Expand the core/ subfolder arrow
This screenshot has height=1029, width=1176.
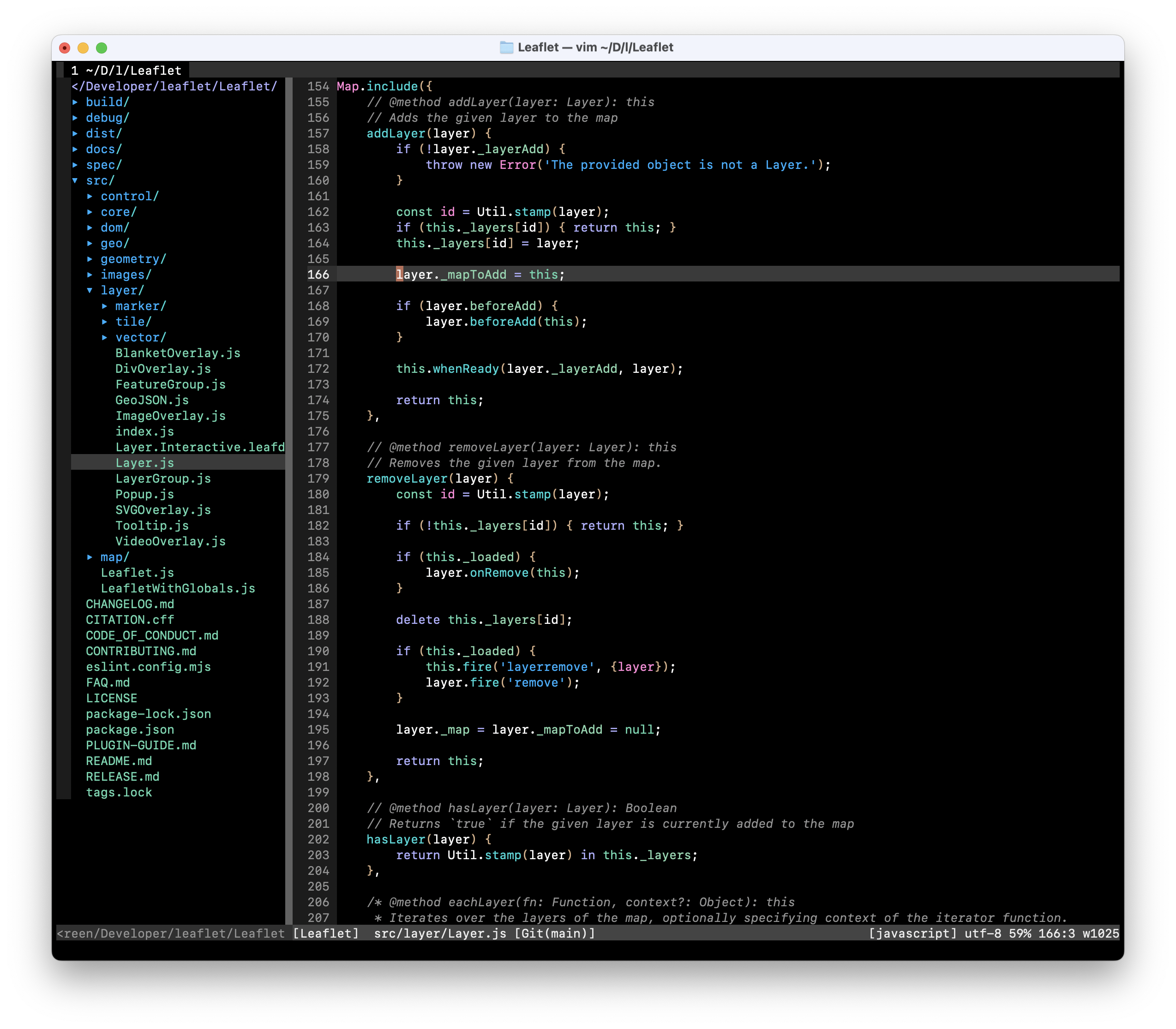coord(90,212)
